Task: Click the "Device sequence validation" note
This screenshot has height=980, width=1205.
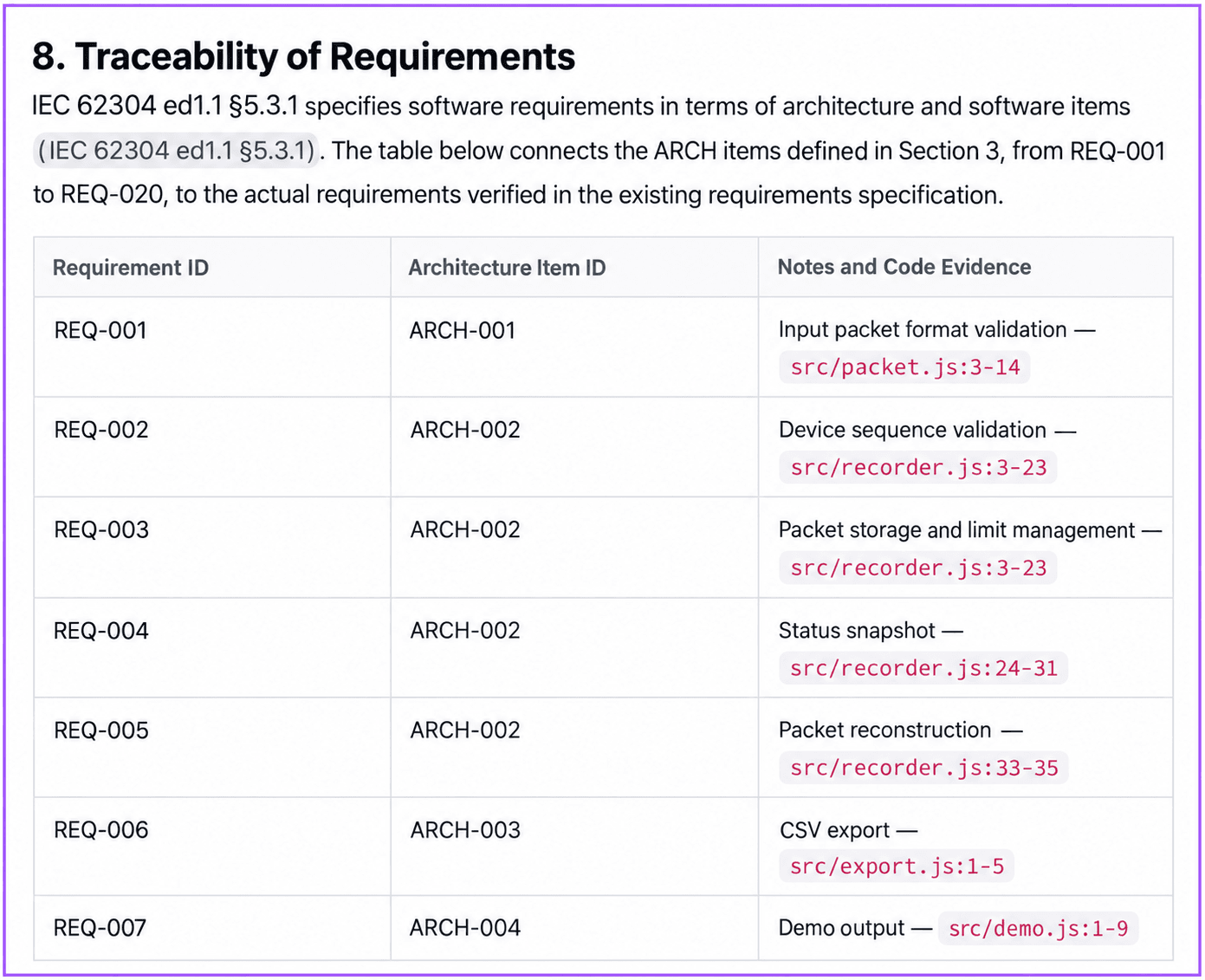Action: coord(912,430)
